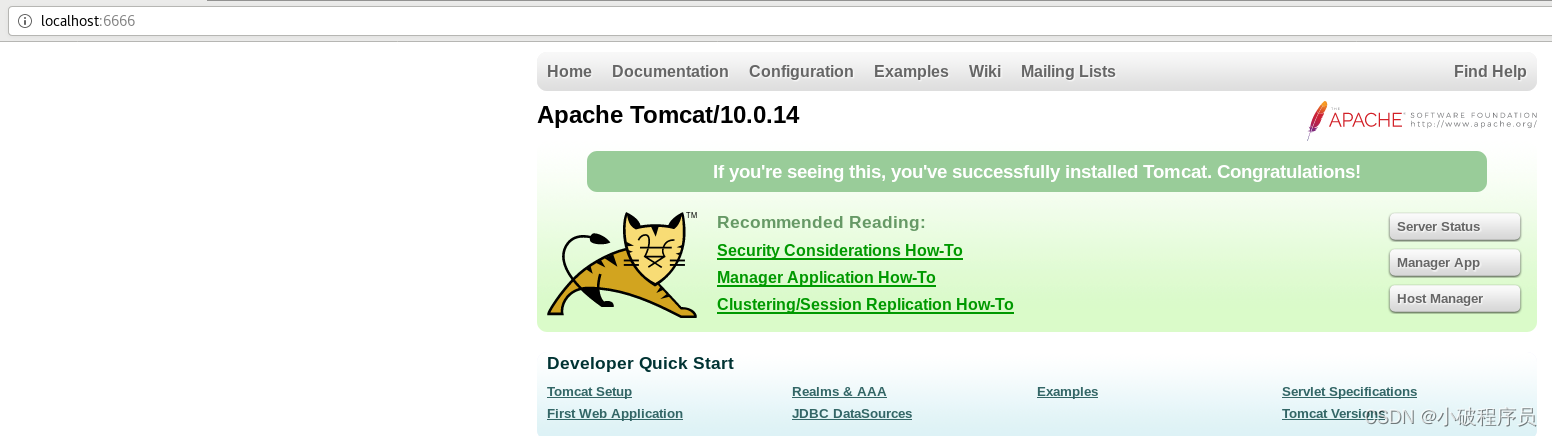Click the site info icon in address bar

tap(25, 21)
